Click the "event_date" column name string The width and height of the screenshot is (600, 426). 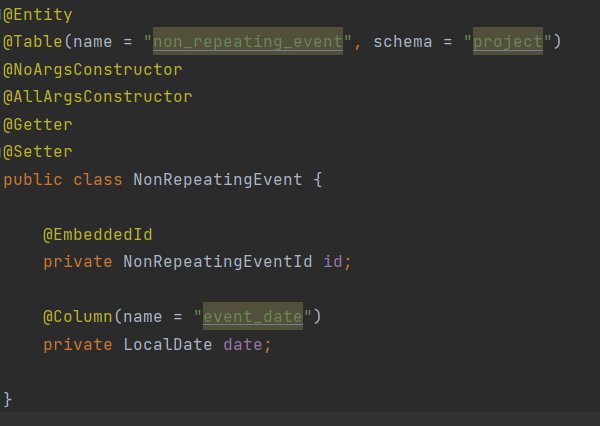252,317
